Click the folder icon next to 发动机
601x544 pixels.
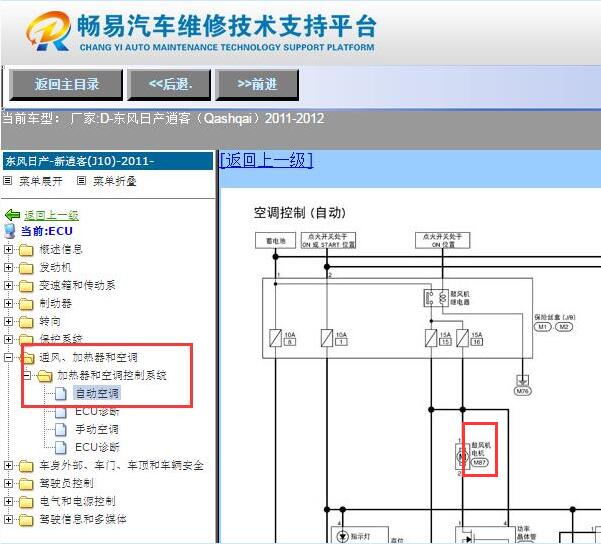point(26,268)
